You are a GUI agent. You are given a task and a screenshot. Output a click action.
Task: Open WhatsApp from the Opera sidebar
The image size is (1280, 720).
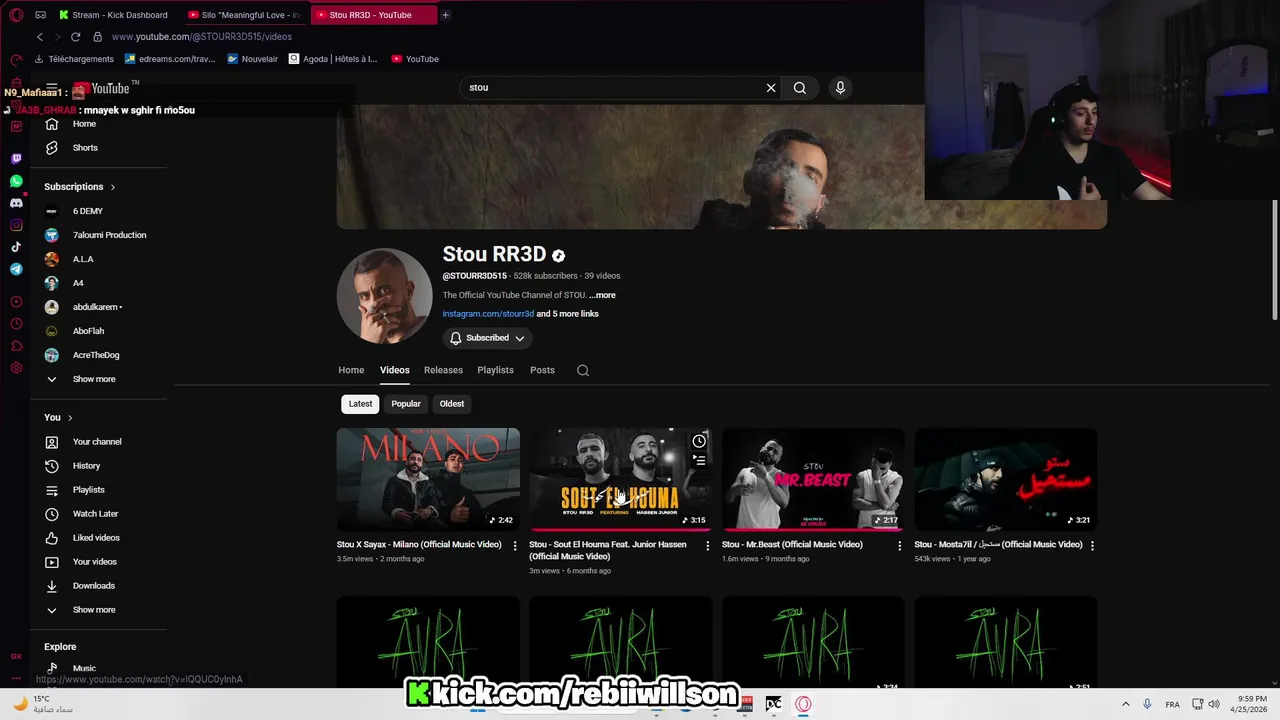[16, 181]
